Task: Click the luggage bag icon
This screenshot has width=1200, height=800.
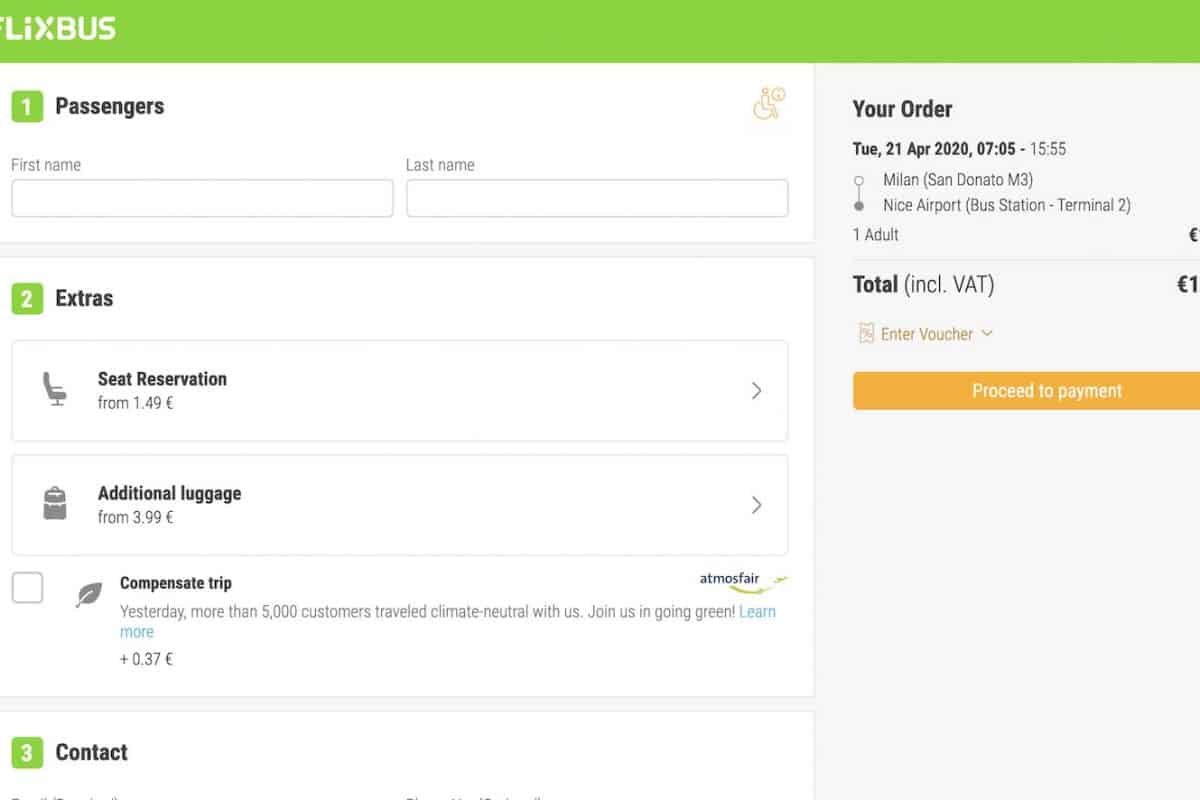Action: [x=55, y=504]
